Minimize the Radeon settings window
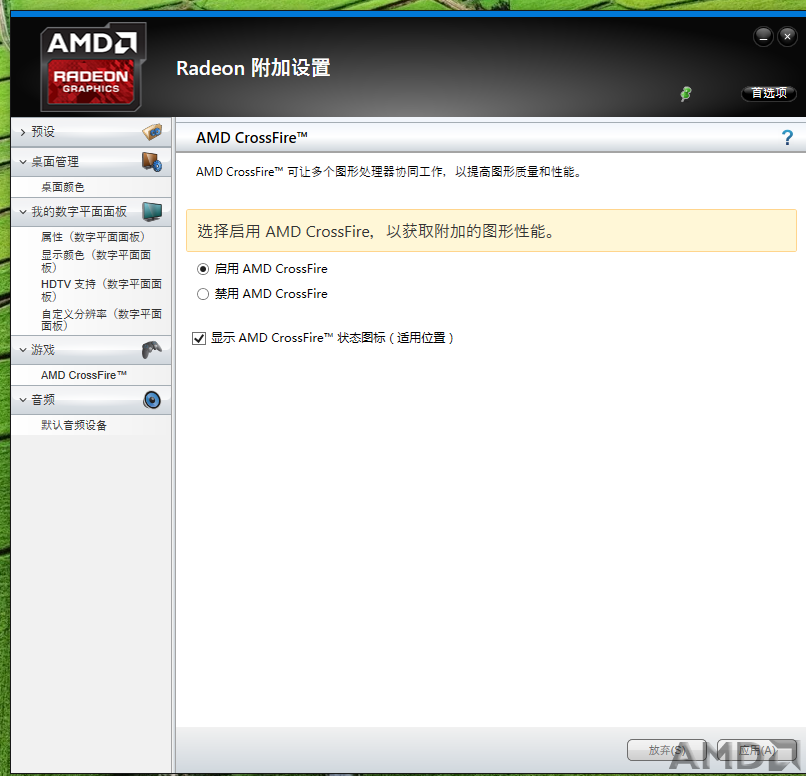Viewport: 806px width, 776px height. tap(763, 37)
